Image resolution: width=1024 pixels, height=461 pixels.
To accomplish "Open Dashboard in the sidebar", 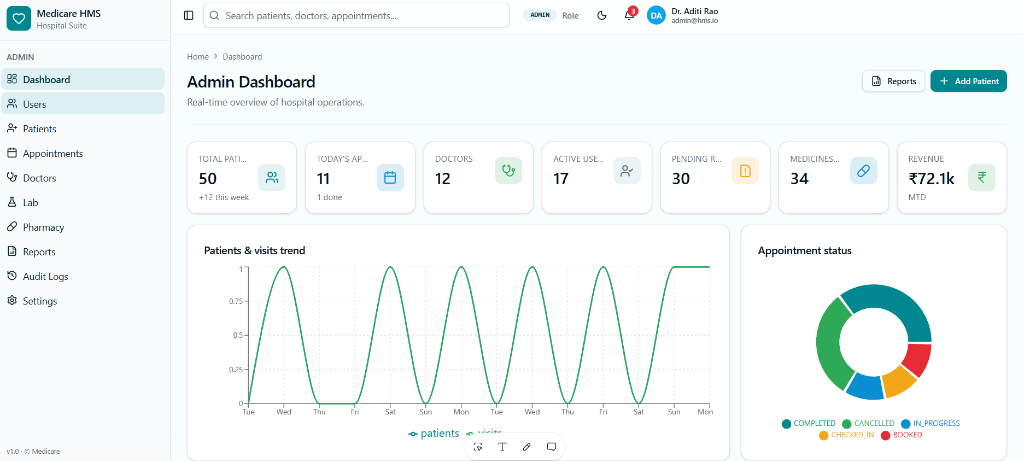I will 83,80.
